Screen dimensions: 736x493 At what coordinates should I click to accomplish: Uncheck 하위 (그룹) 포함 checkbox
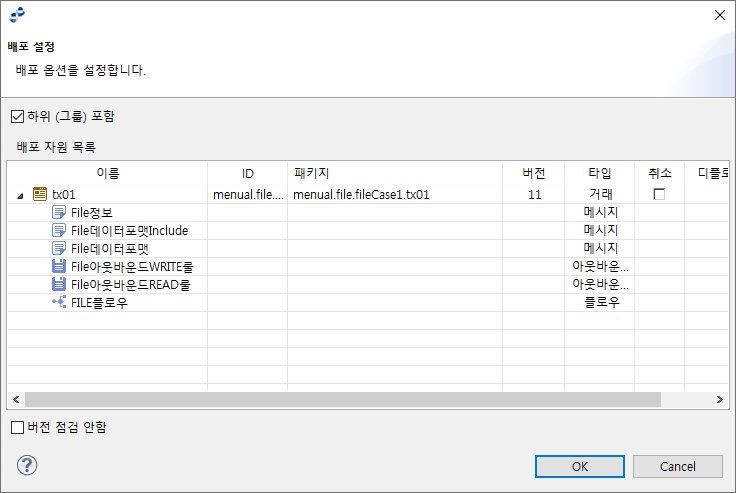[x=17, y=116]
